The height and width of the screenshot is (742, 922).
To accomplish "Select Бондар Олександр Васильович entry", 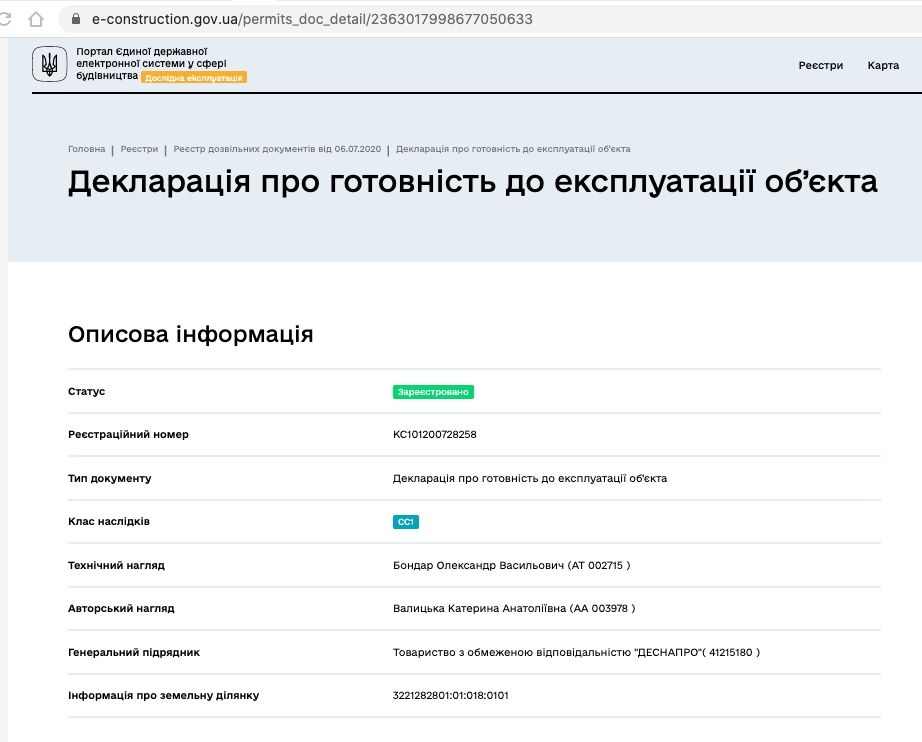I will pyautogui.click(x=512, y=565).
